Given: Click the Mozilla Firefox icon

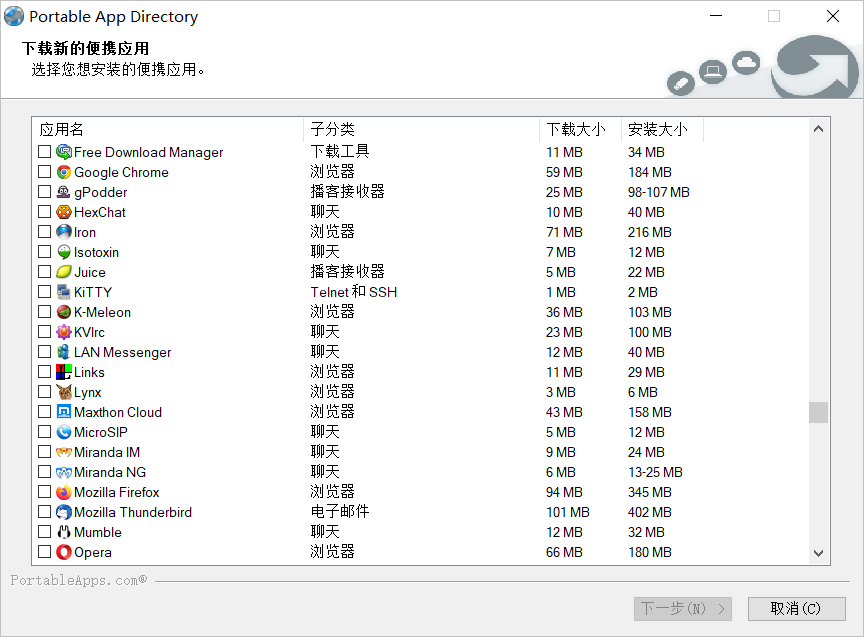Looking at the screenshot, I should pos(64,492).
